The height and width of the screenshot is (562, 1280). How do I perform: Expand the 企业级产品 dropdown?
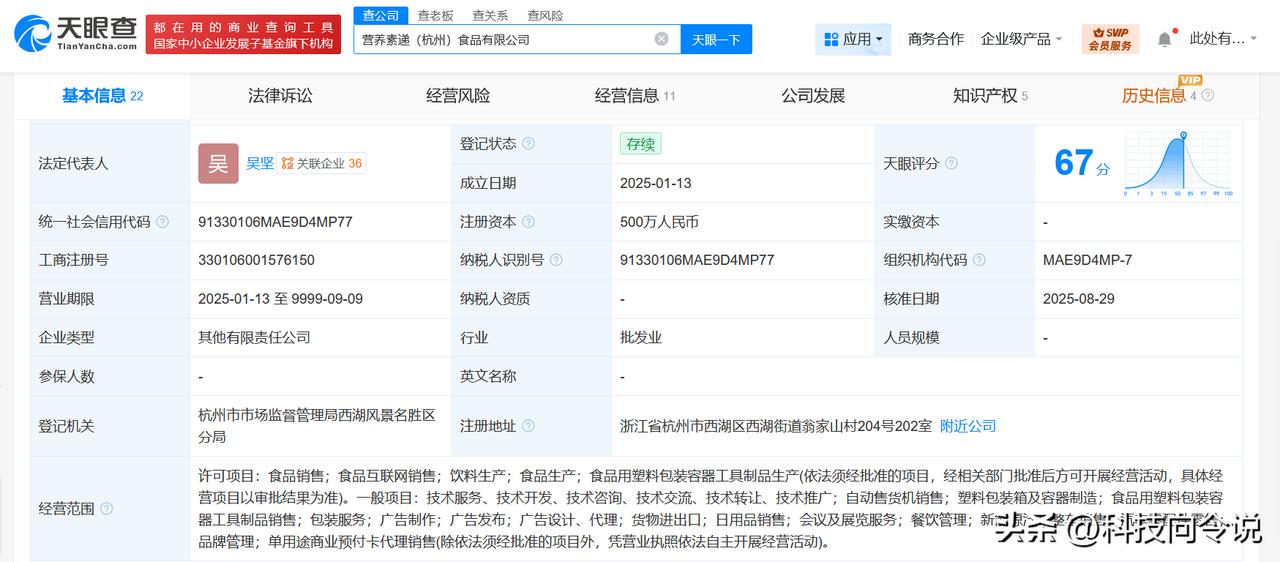(x=1022, y=39)
